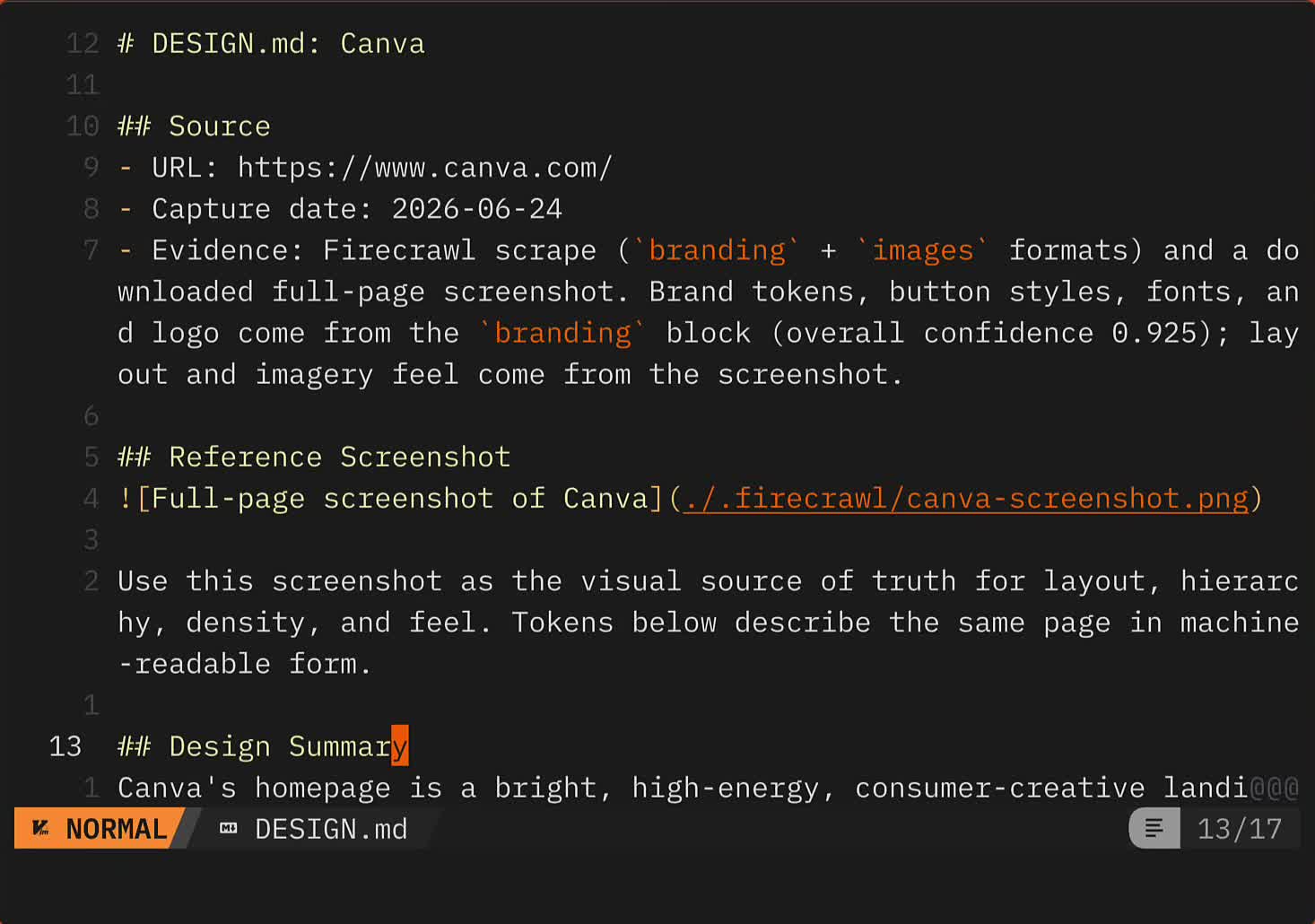
Task: Click the '# DESIGN.md: Canva' heading
Action: pyautogui.click(x=271, y=43)
